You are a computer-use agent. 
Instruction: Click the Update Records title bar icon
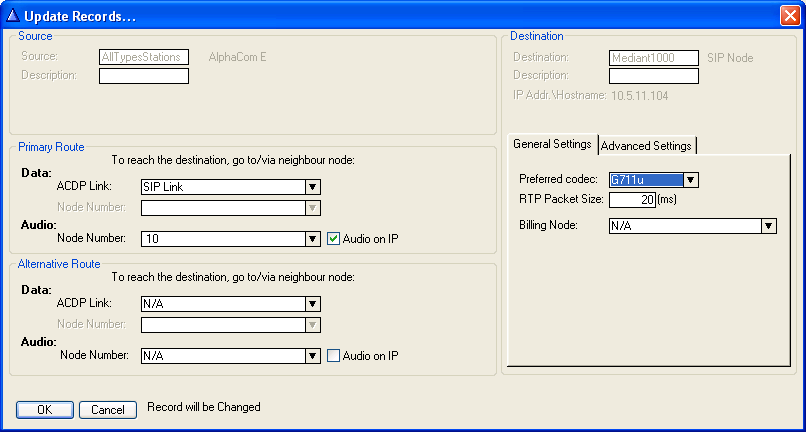tap(13, 14)
